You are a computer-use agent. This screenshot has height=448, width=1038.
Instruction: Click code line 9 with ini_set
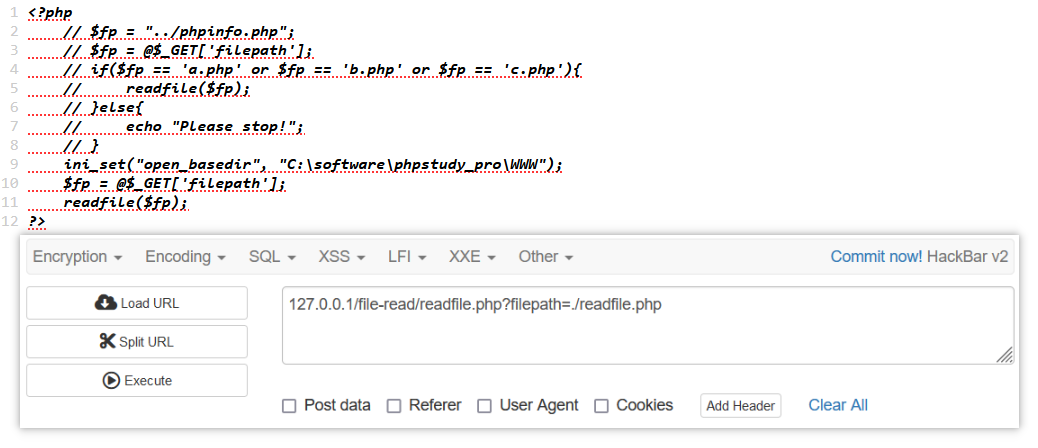click(313, 164)
